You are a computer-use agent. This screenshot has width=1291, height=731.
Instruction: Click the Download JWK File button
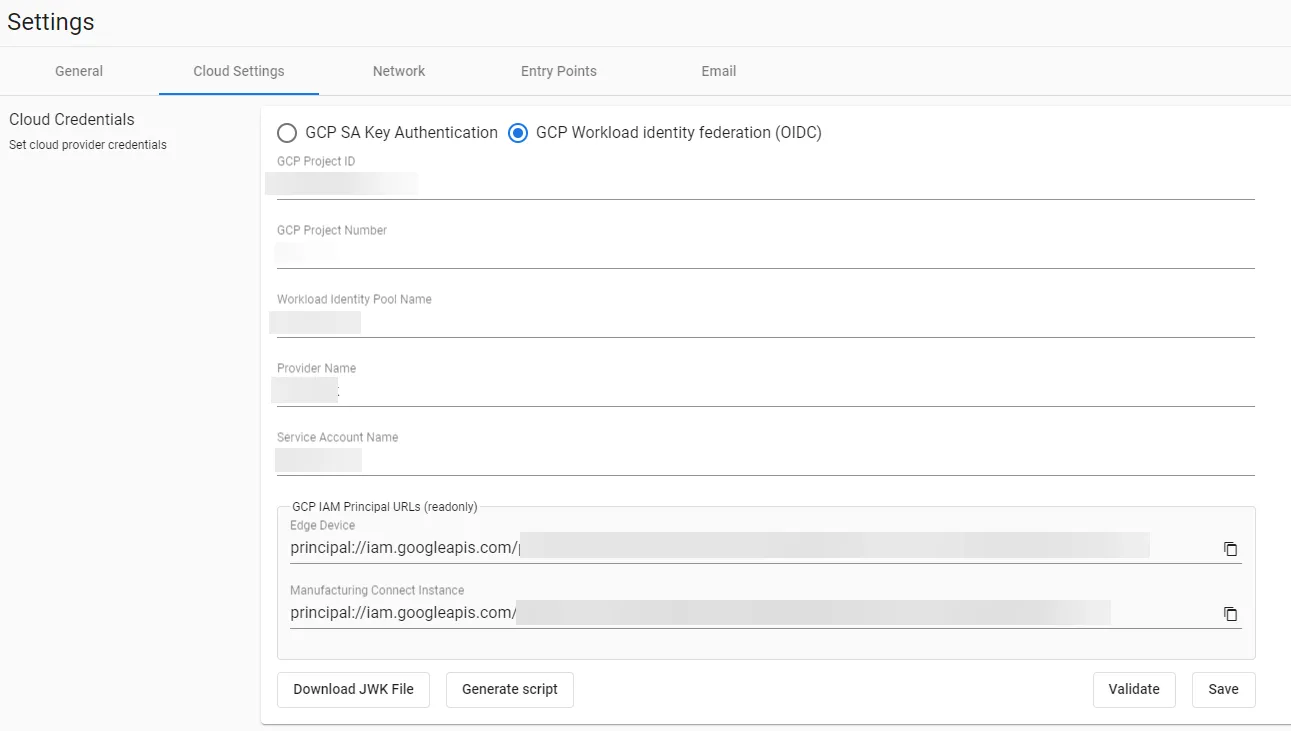[x=353, y=689]
